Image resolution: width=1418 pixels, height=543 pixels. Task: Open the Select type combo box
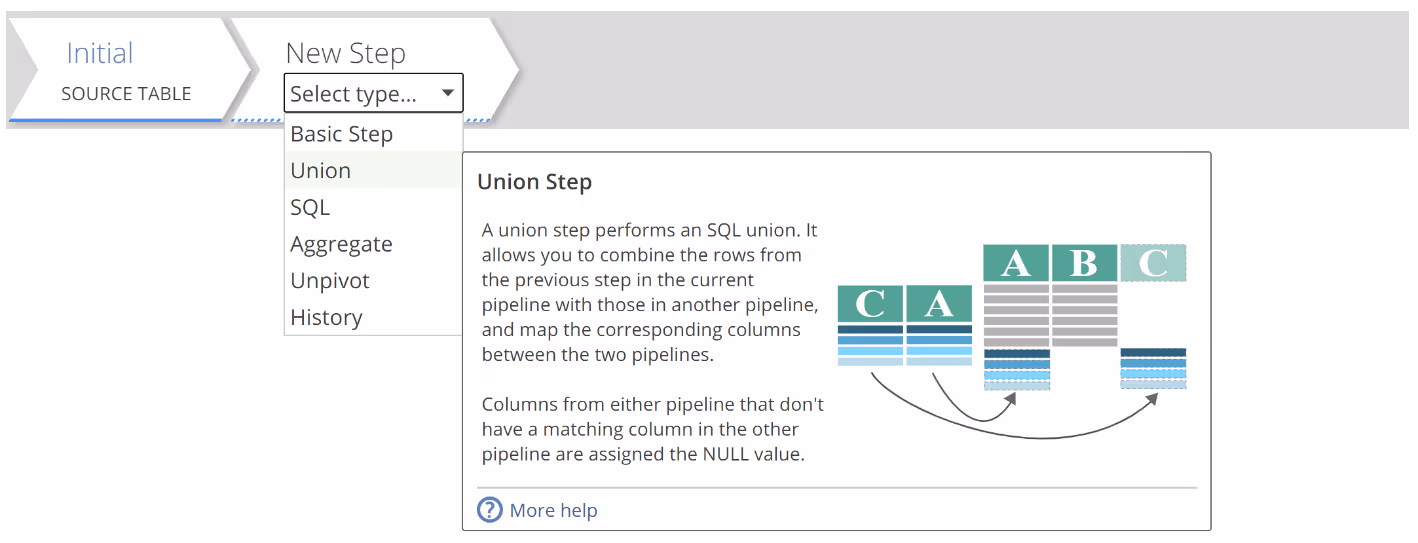373,94
